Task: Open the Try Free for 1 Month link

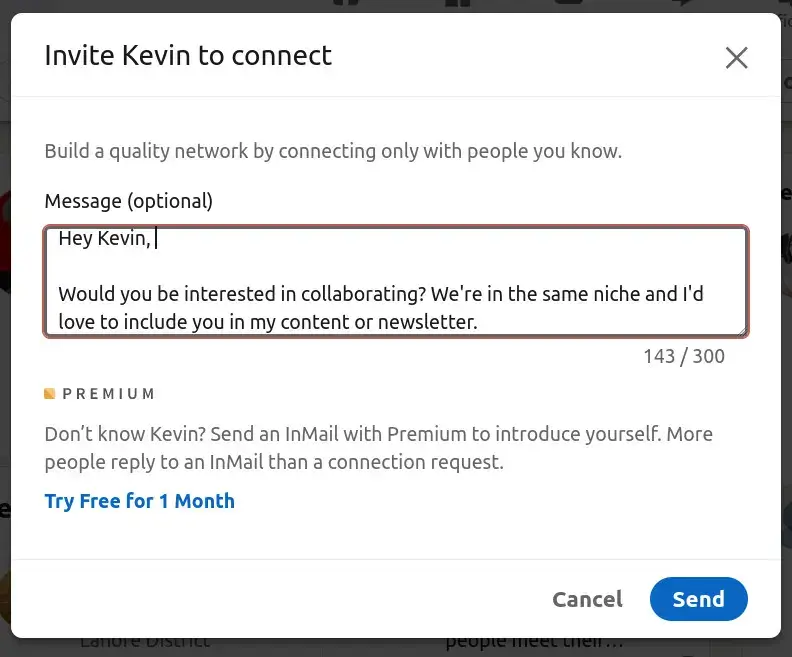Action: point(139,501)
